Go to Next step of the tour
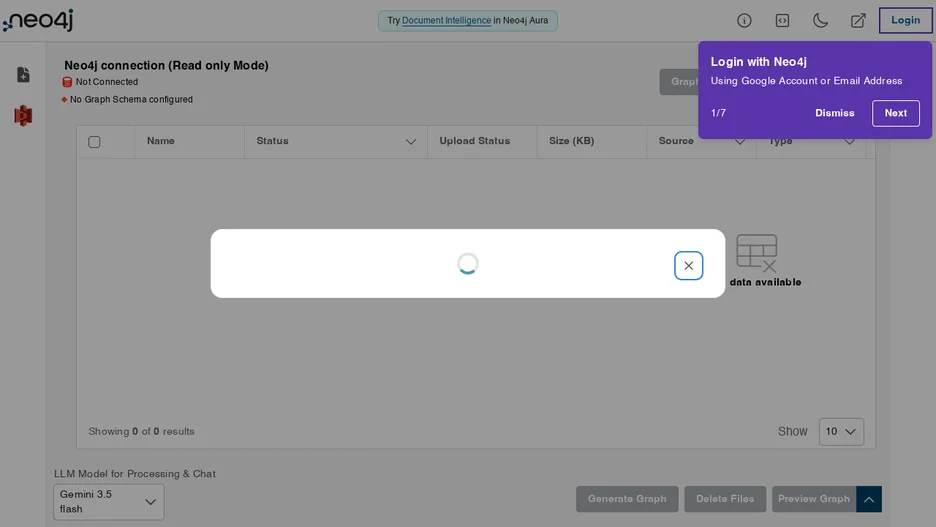The width and height of the screenshot is (936, 527). [895, 113]
